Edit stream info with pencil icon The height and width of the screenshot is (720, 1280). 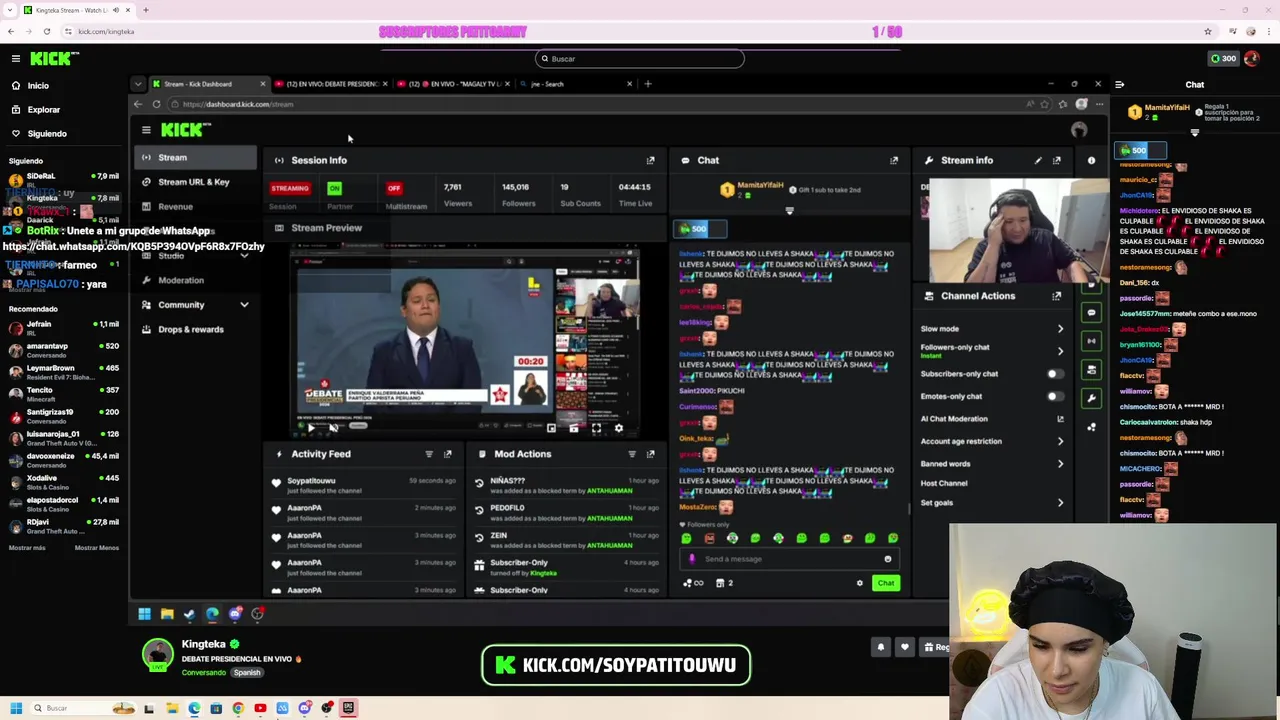click(1038, 161)
